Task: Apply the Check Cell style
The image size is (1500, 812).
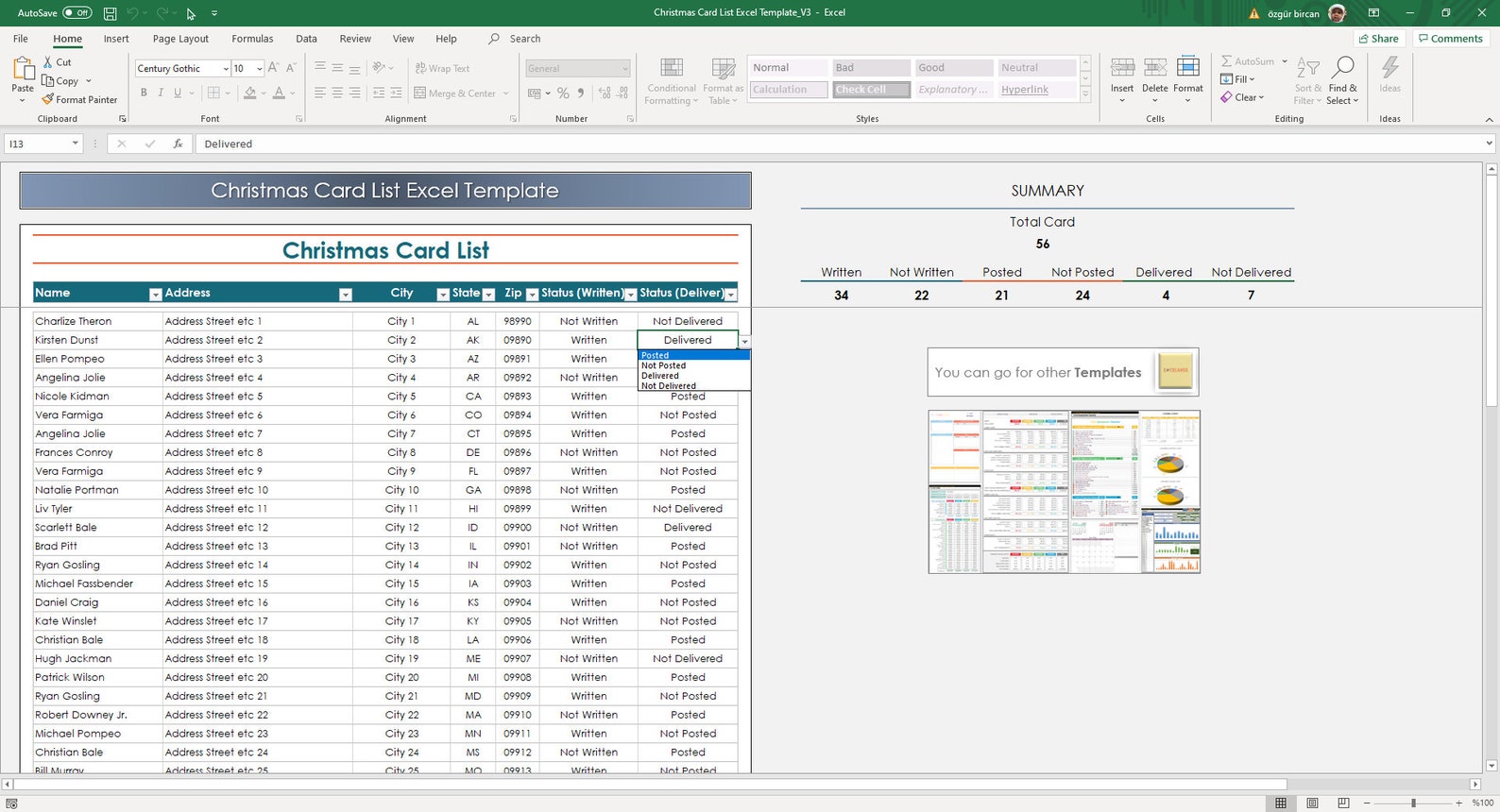Action: point(871,90)
